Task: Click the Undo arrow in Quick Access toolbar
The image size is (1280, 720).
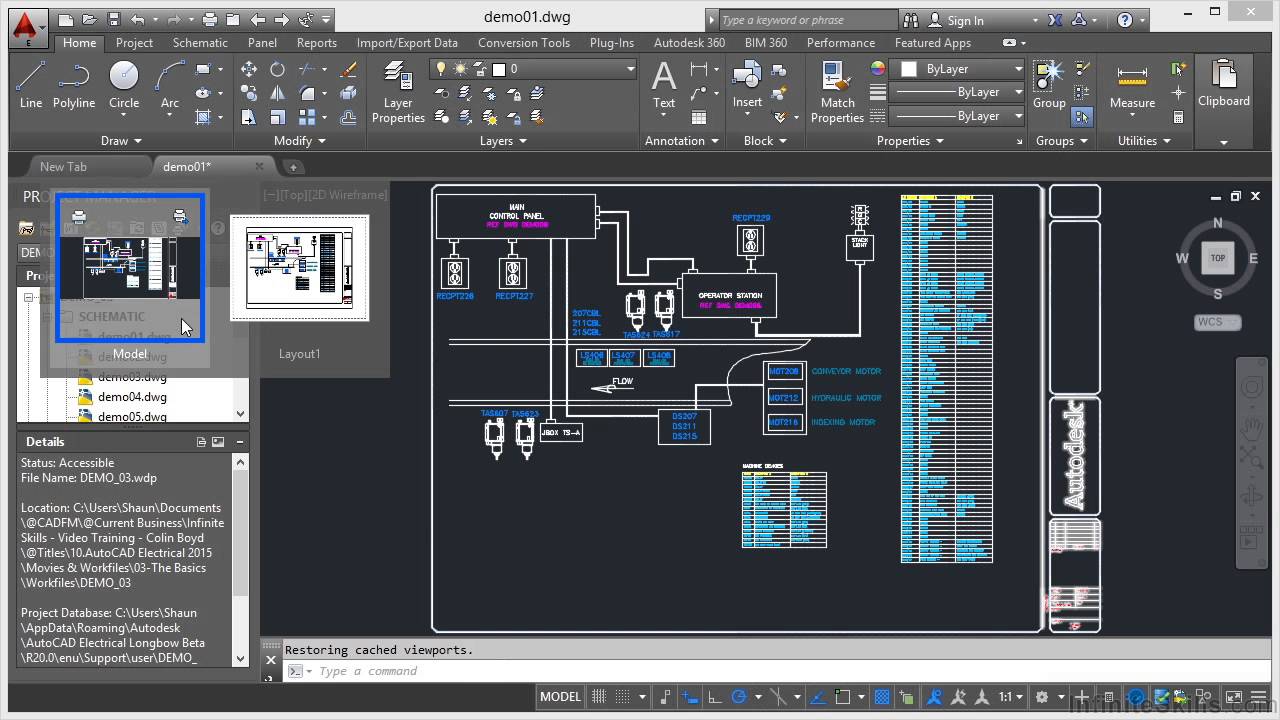Action: point(137,19)
